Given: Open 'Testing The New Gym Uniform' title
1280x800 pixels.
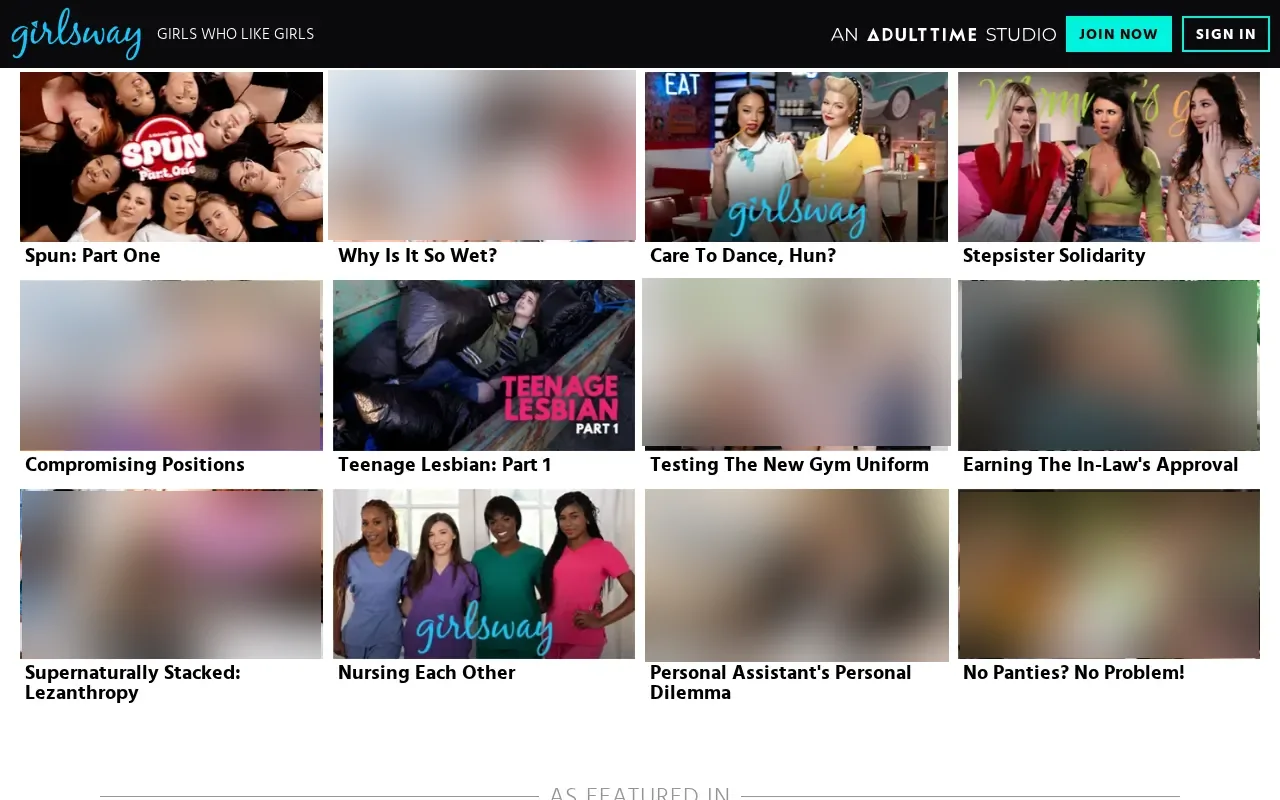Looking at the screenshot, I should coord(789,465).
